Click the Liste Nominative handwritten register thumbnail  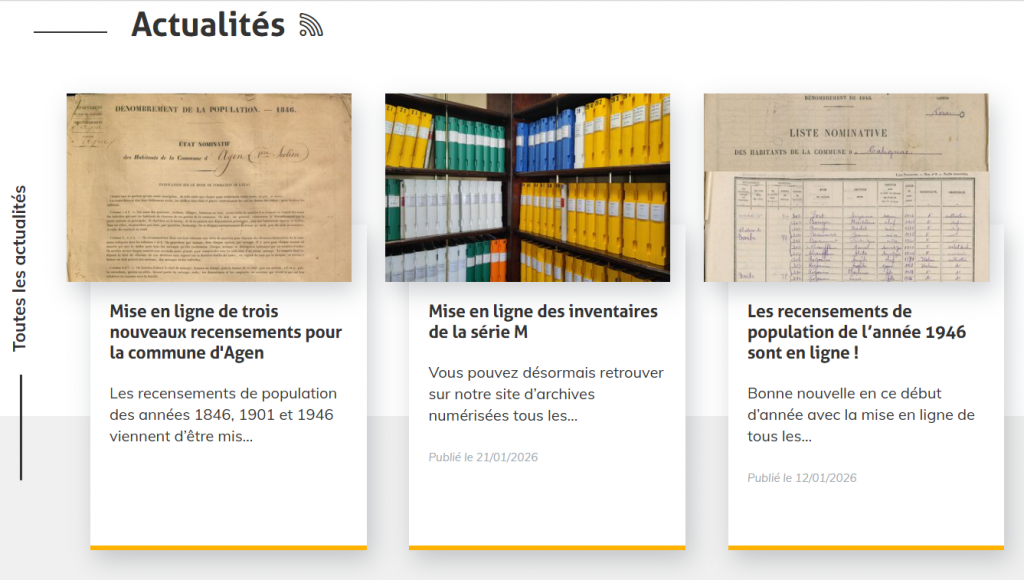click(845, 188)
